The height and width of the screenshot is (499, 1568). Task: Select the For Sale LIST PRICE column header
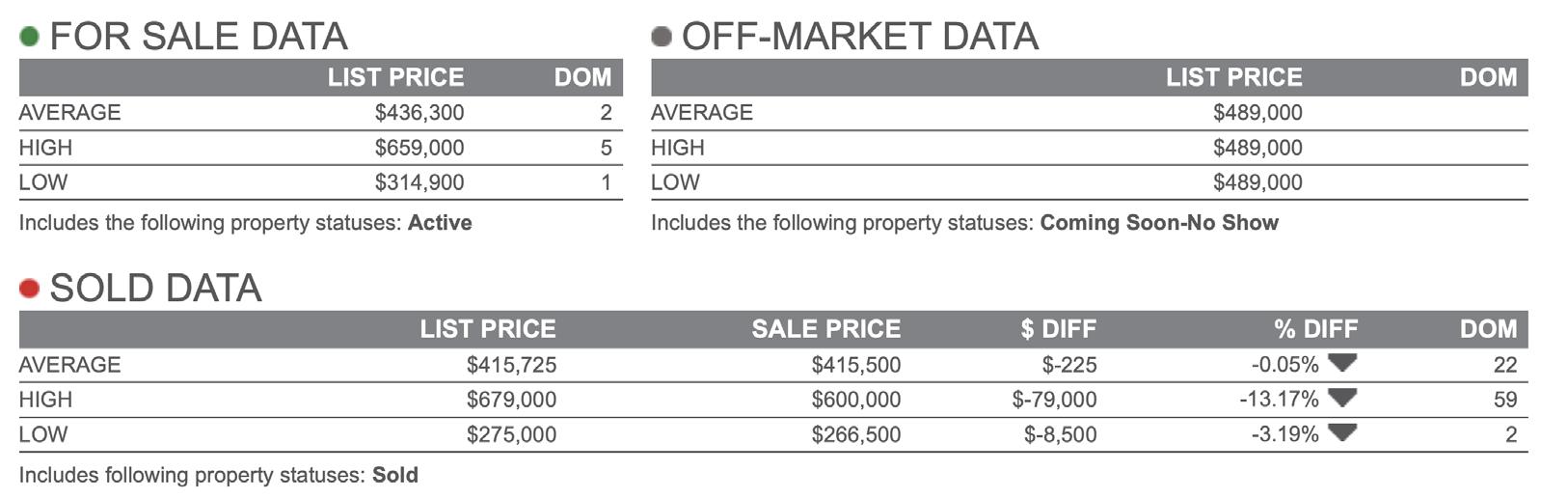[395, 77]
